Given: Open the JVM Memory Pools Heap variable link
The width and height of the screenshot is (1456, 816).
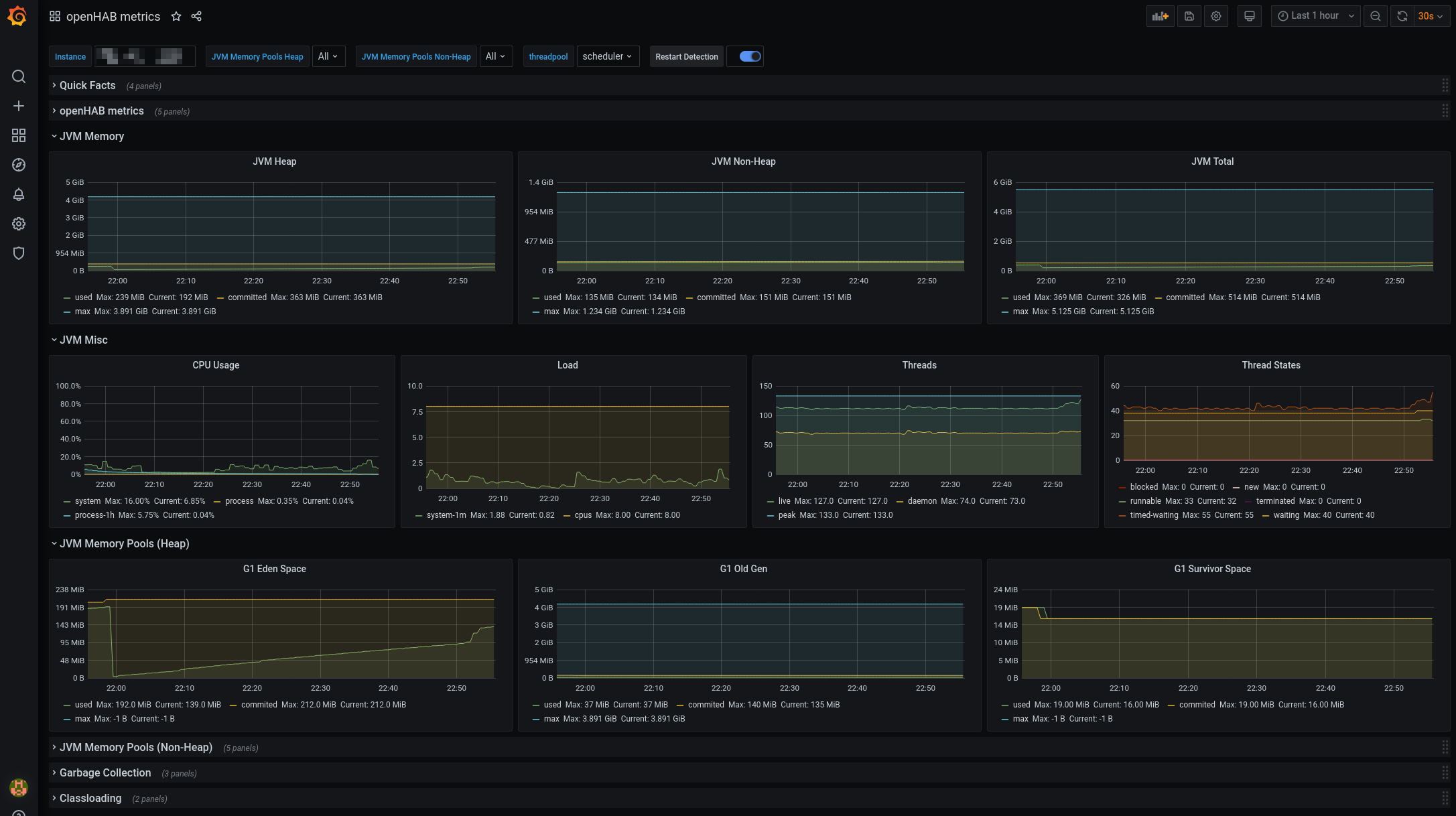Looking at the screenshot, I should [257, 56].
